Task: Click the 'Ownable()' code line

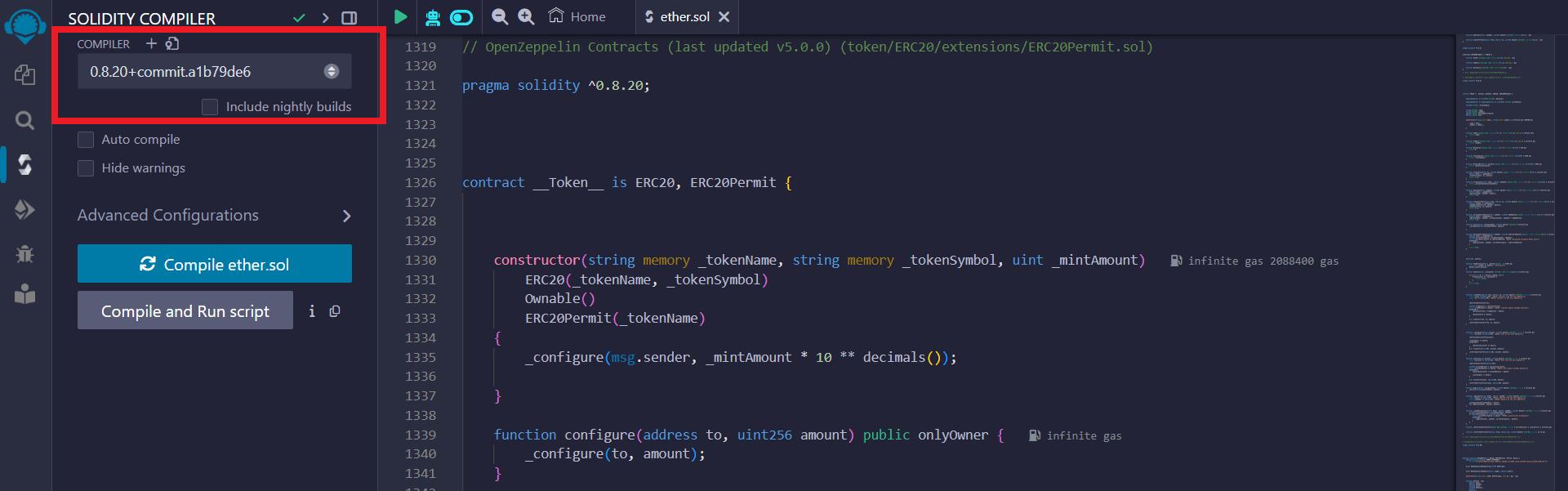Action: tap(560, 299)
